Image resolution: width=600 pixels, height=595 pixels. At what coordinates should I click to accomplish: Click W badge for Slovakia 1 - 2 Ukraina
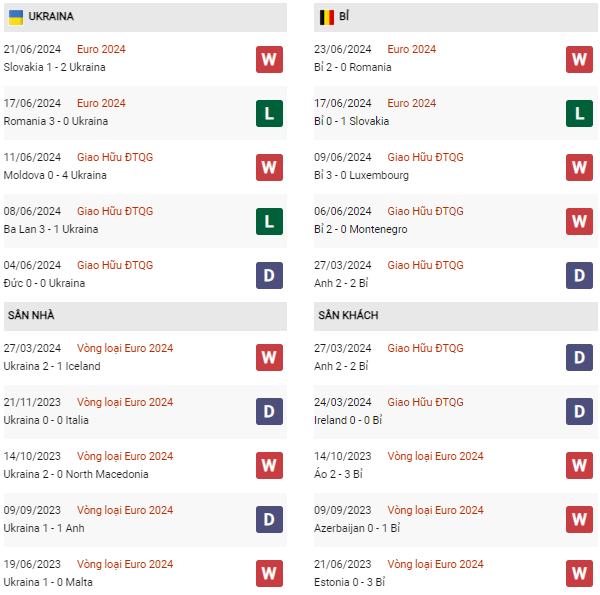[269, 59]
